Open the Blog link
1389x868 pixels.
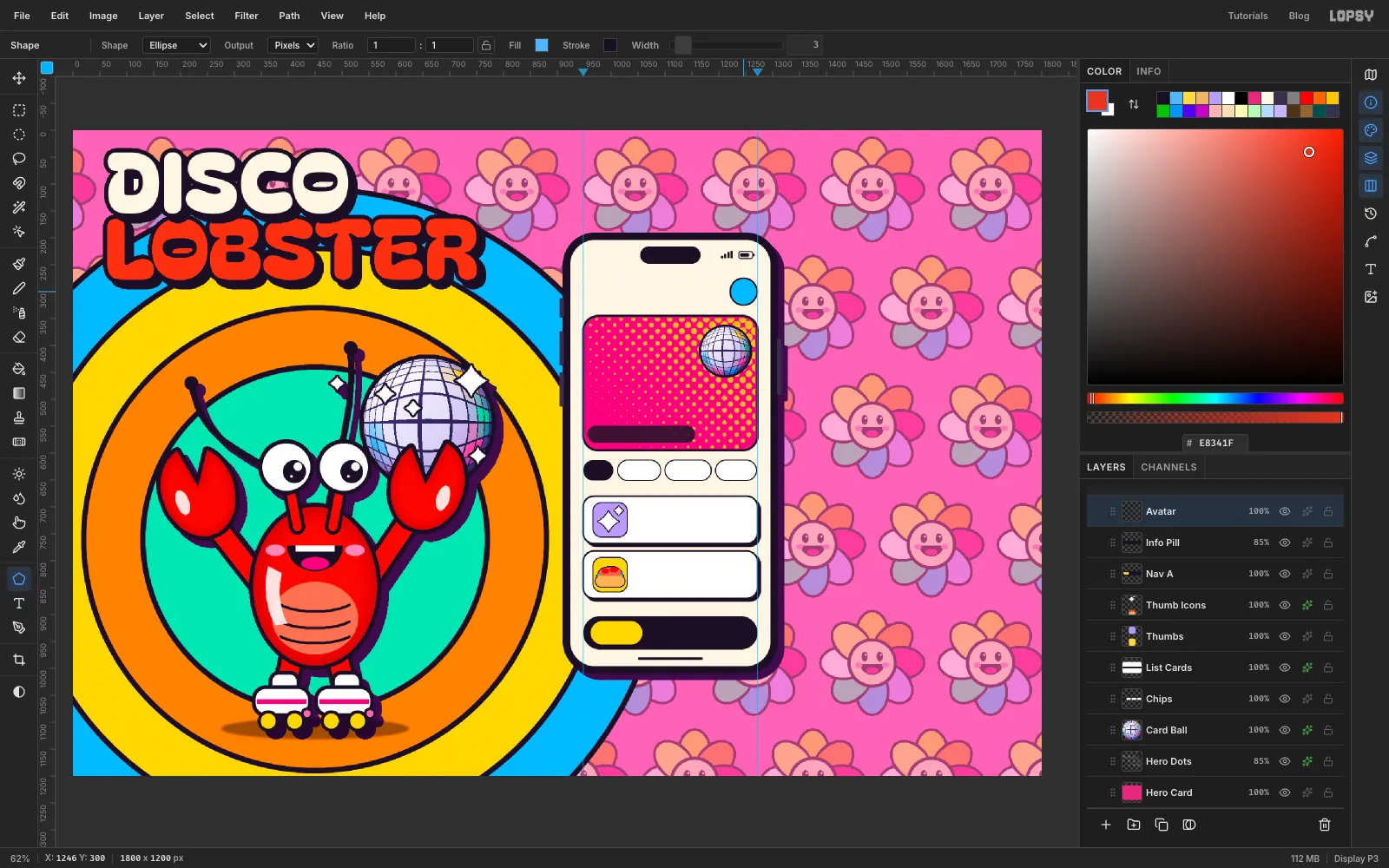[x=1299, y=16]
